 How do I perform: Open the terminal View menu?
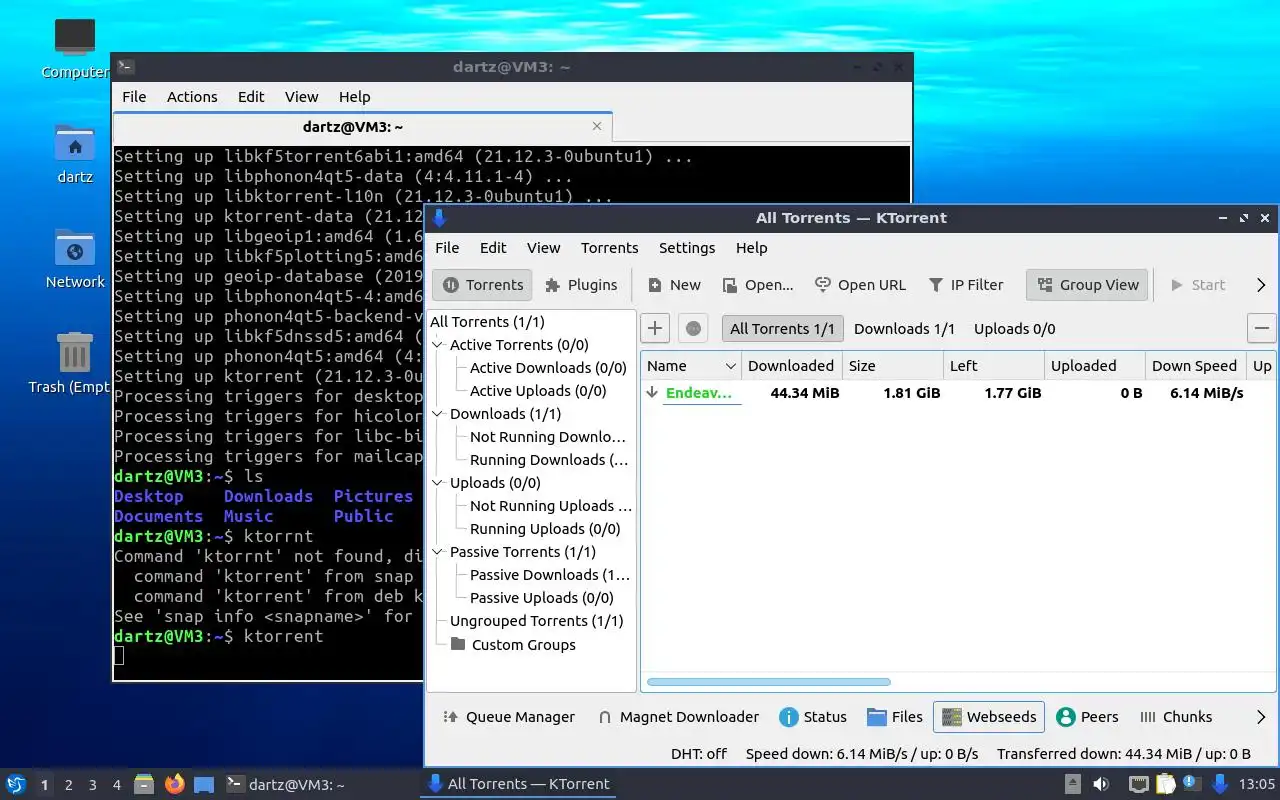pos(301,97)
